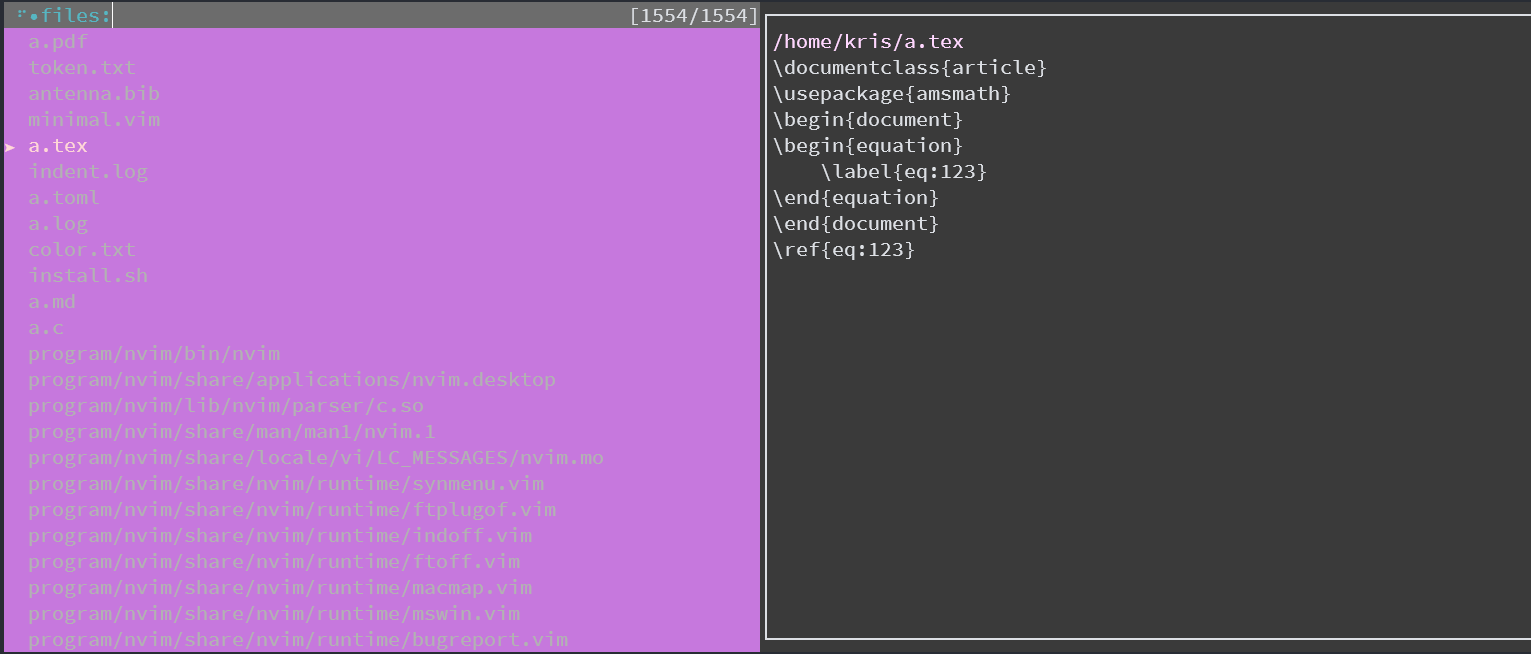
Task: Open the bugreport.vim runtime file
Action: click(295, 639)
